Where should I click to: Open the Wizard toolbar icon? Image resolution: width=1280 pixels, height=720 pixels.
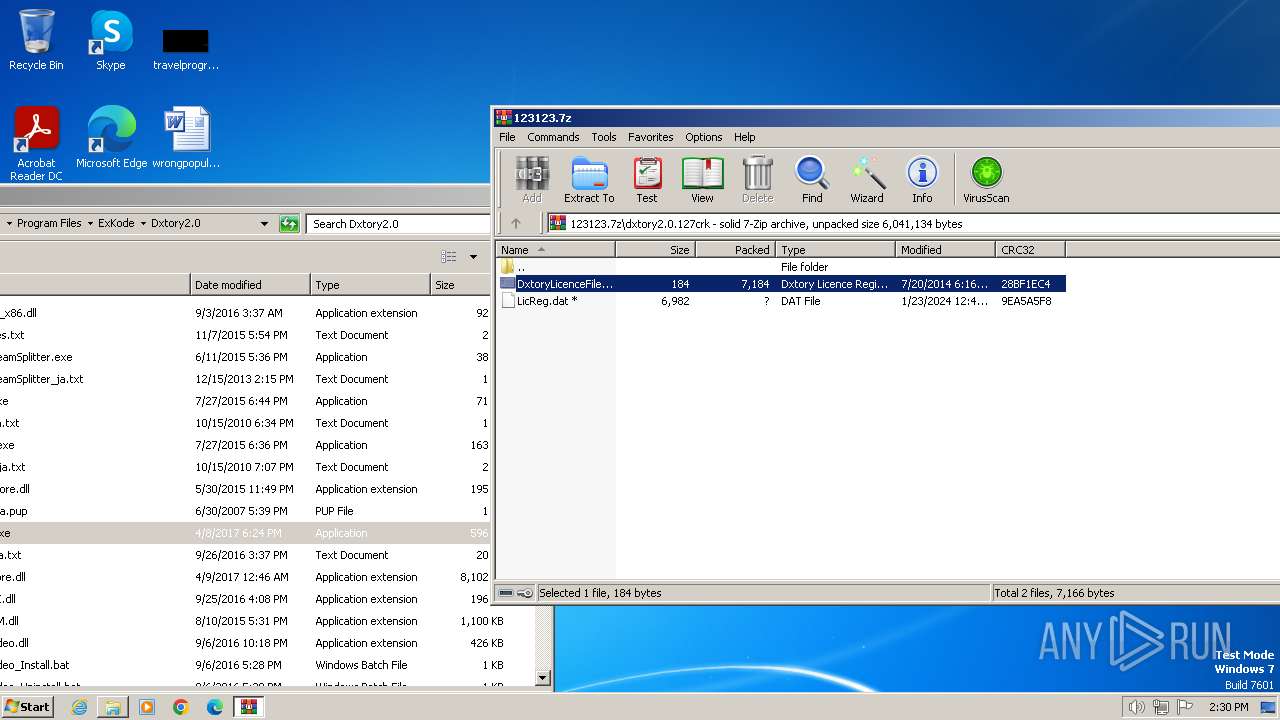(x=867, y=180)
